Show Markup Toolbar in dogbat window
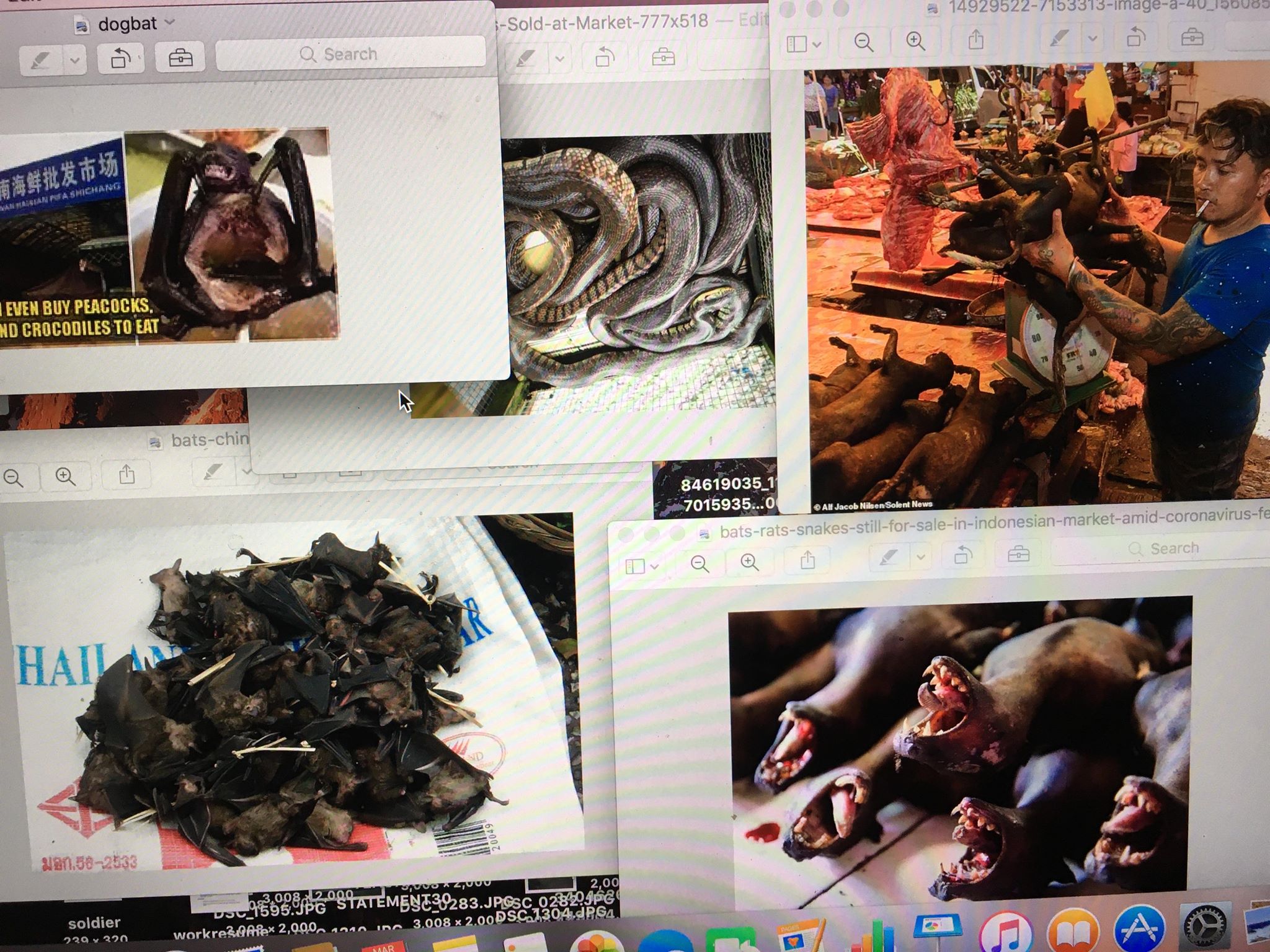This screenshot has height=952, width=1270. [x=180, y=58]
